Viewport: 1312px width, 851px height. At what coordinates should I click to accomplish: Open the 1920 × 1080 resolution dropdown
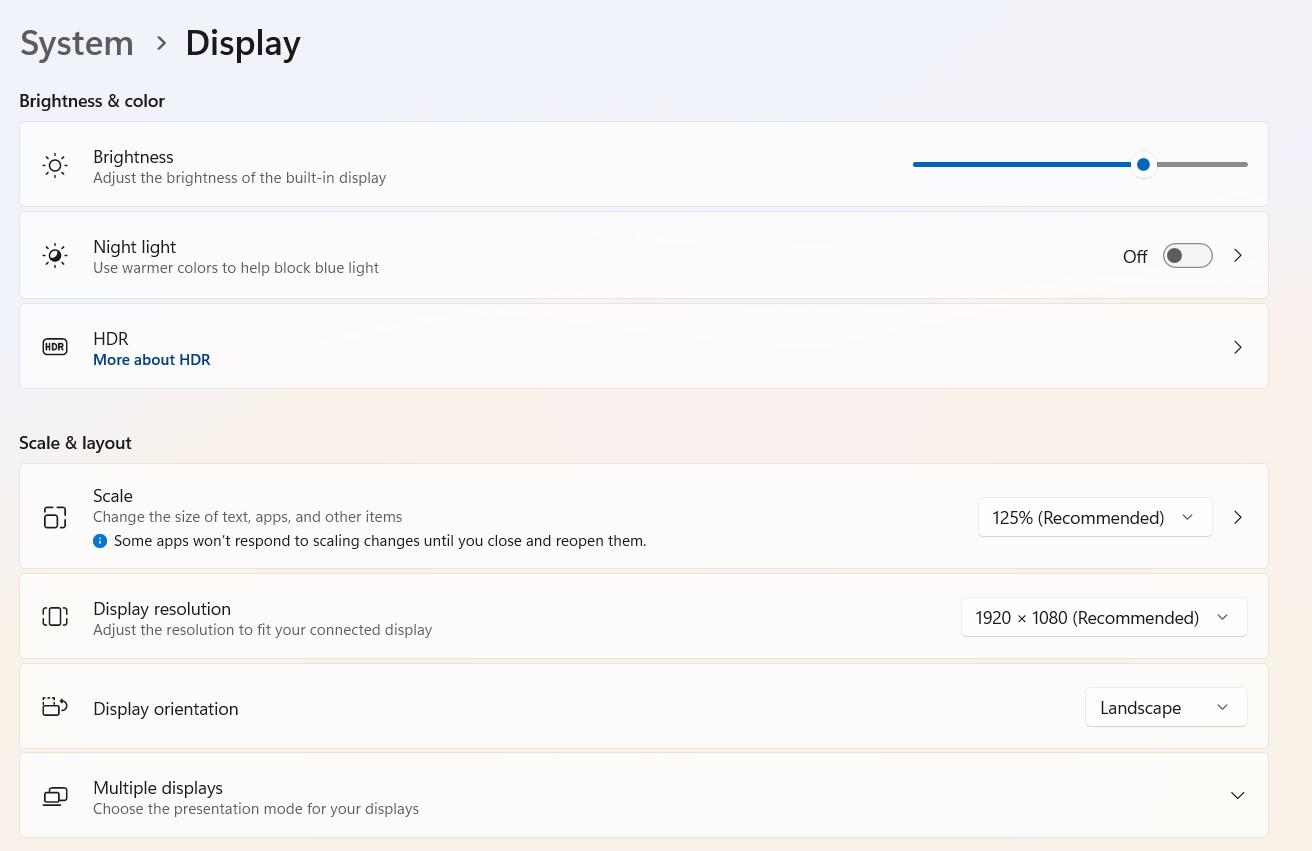point(1104,617)
